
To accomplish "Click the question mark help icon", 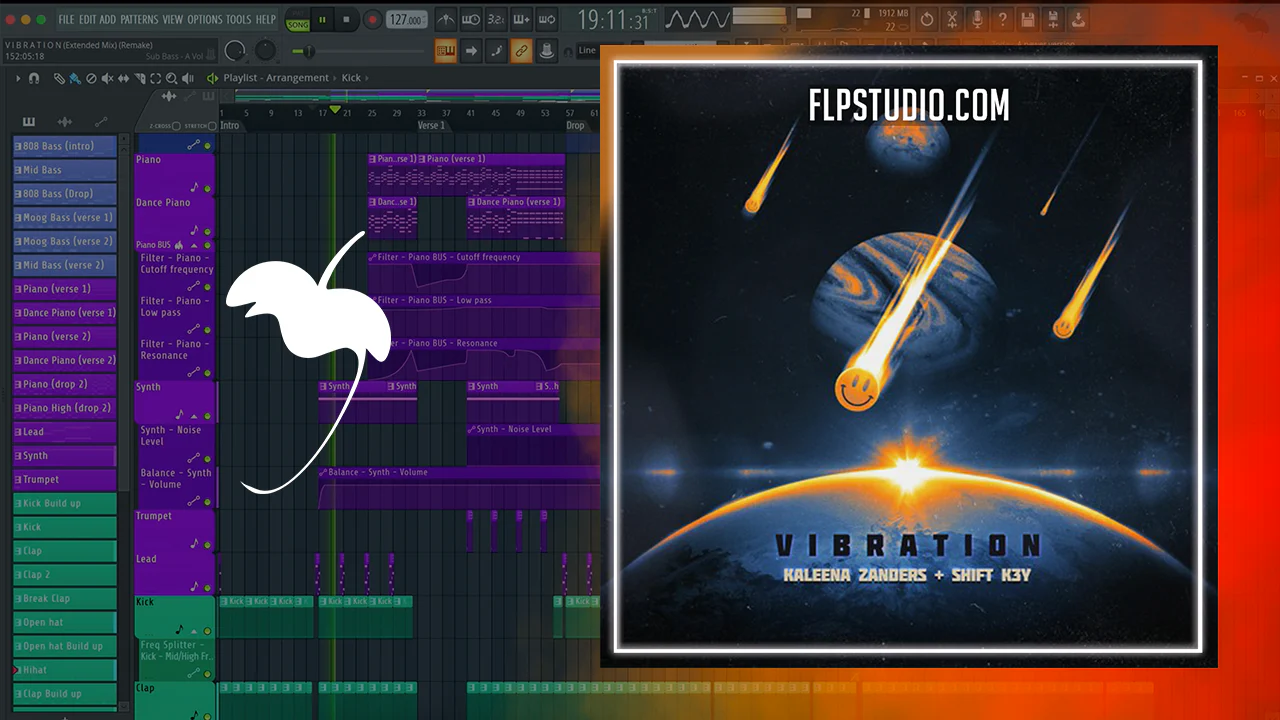I will point(1002,19).
